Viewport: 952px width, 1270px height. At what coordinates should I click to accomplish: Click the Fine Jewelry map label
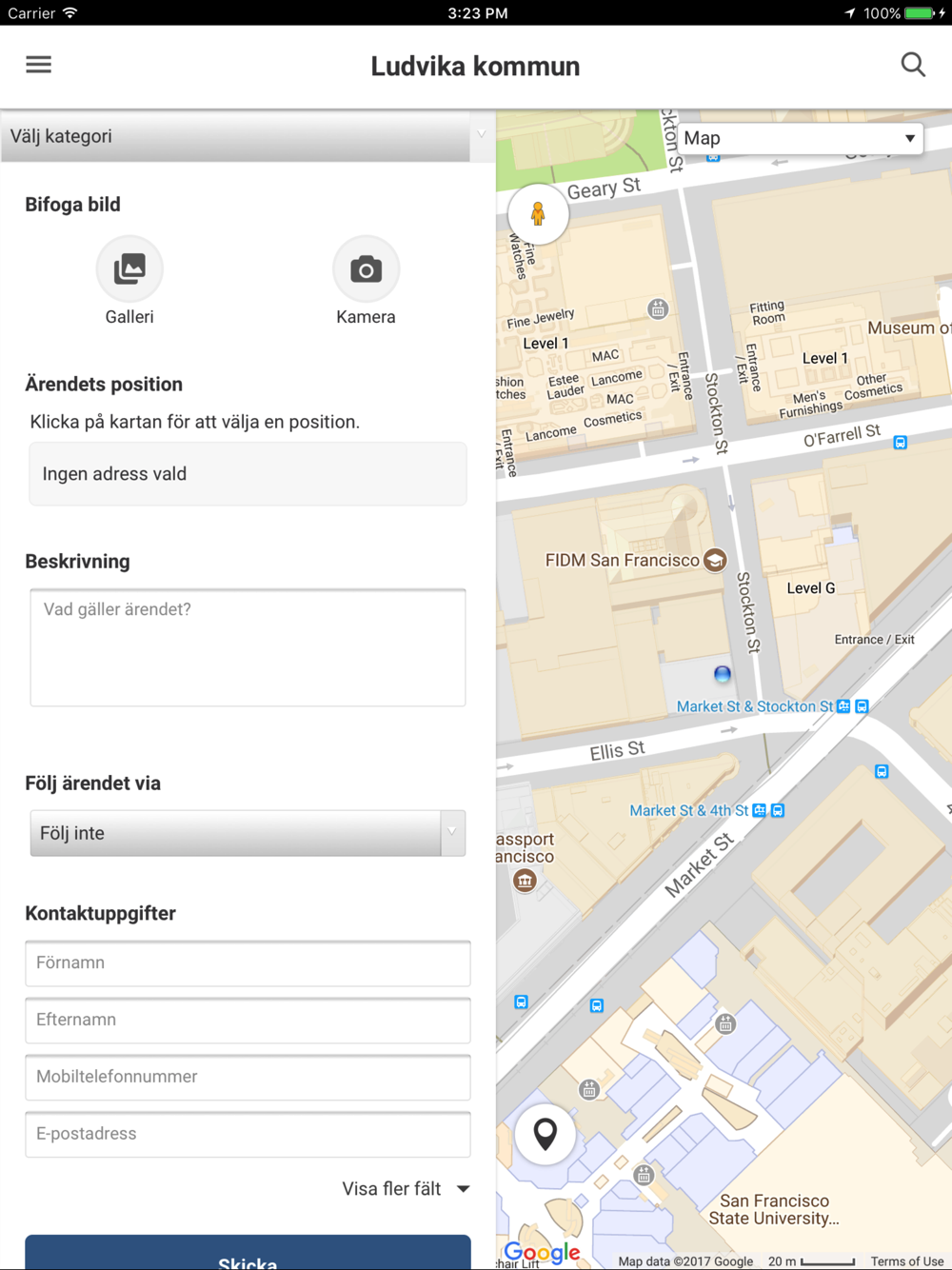point(541,318)
